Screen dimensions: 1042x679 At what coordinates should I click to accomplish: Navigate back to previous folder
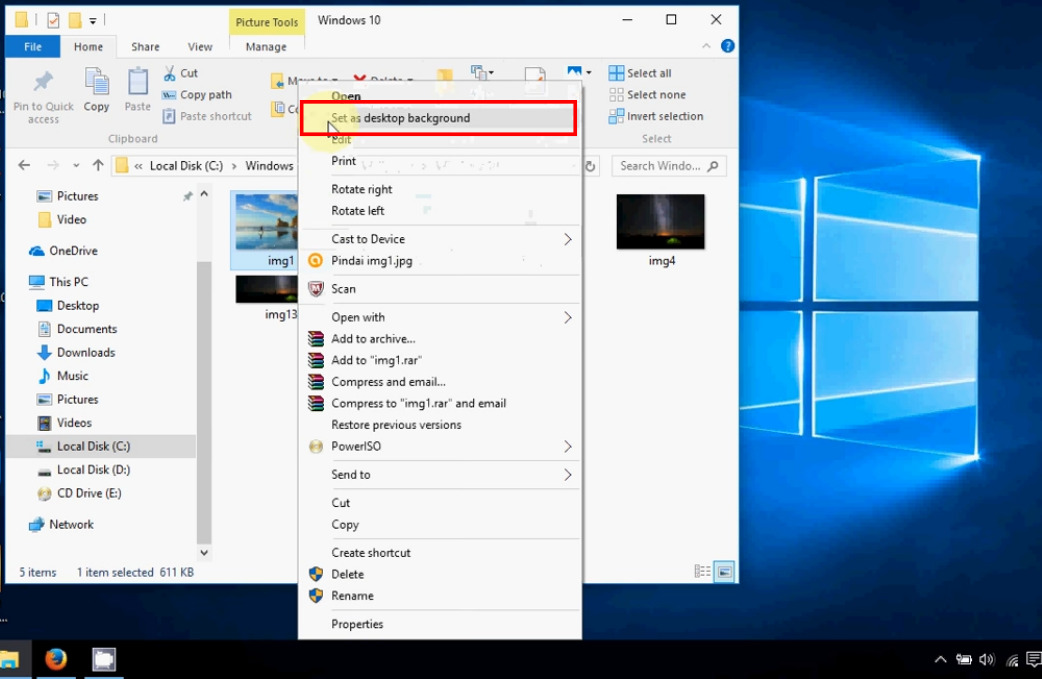click(22, 166)
